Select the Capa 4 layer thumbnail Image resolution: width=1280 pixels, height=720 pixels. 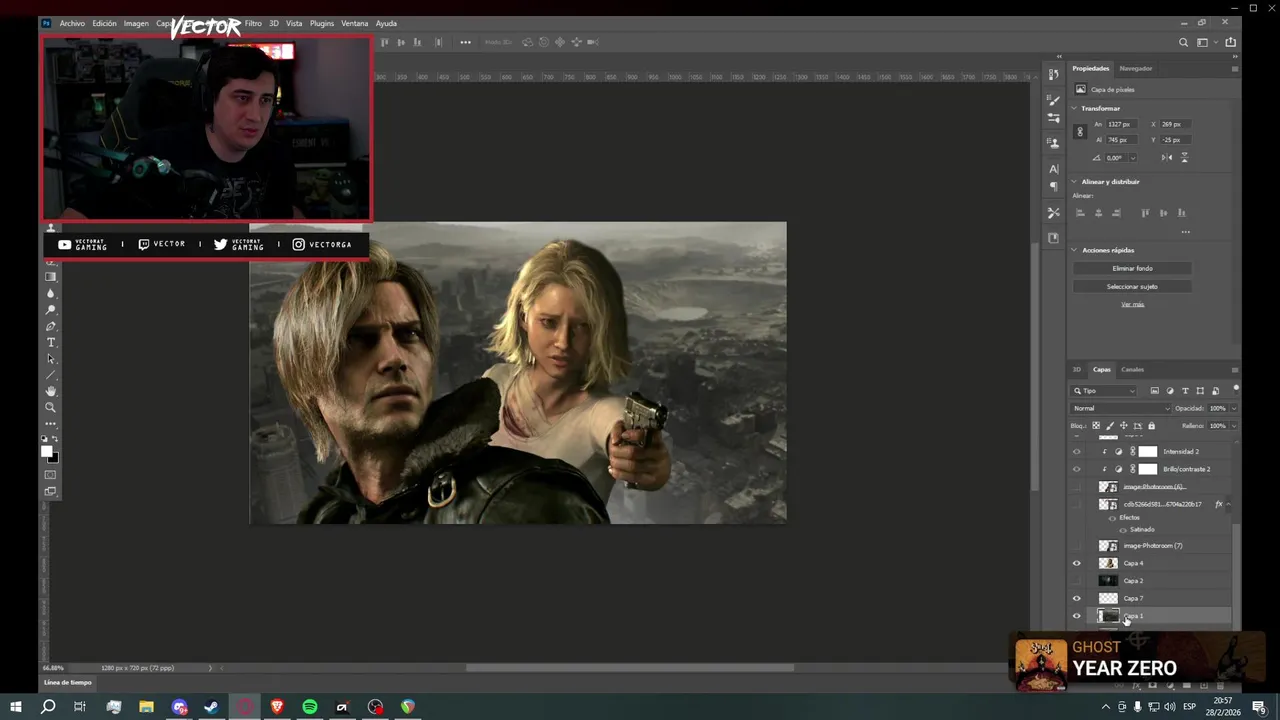1108,563
